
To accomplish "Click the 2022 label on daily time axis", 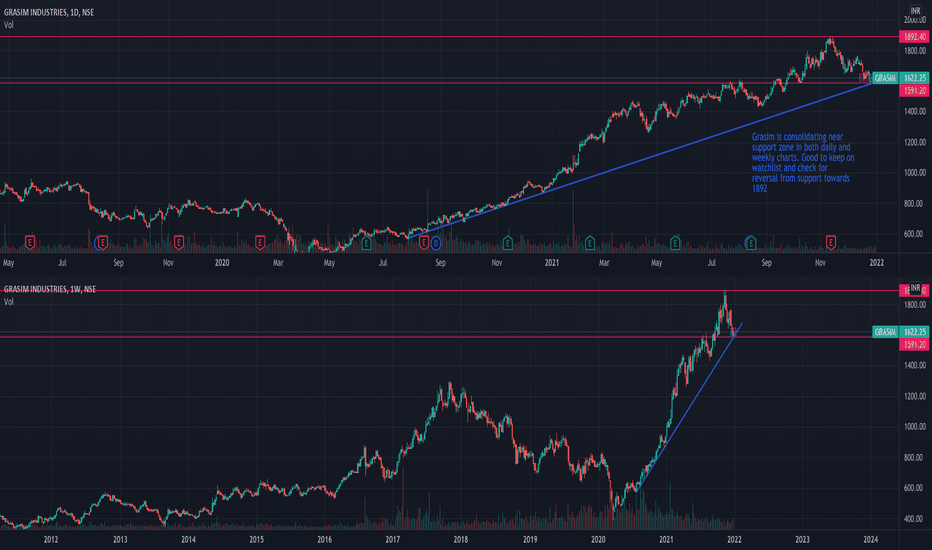I will tap(876, 263).
